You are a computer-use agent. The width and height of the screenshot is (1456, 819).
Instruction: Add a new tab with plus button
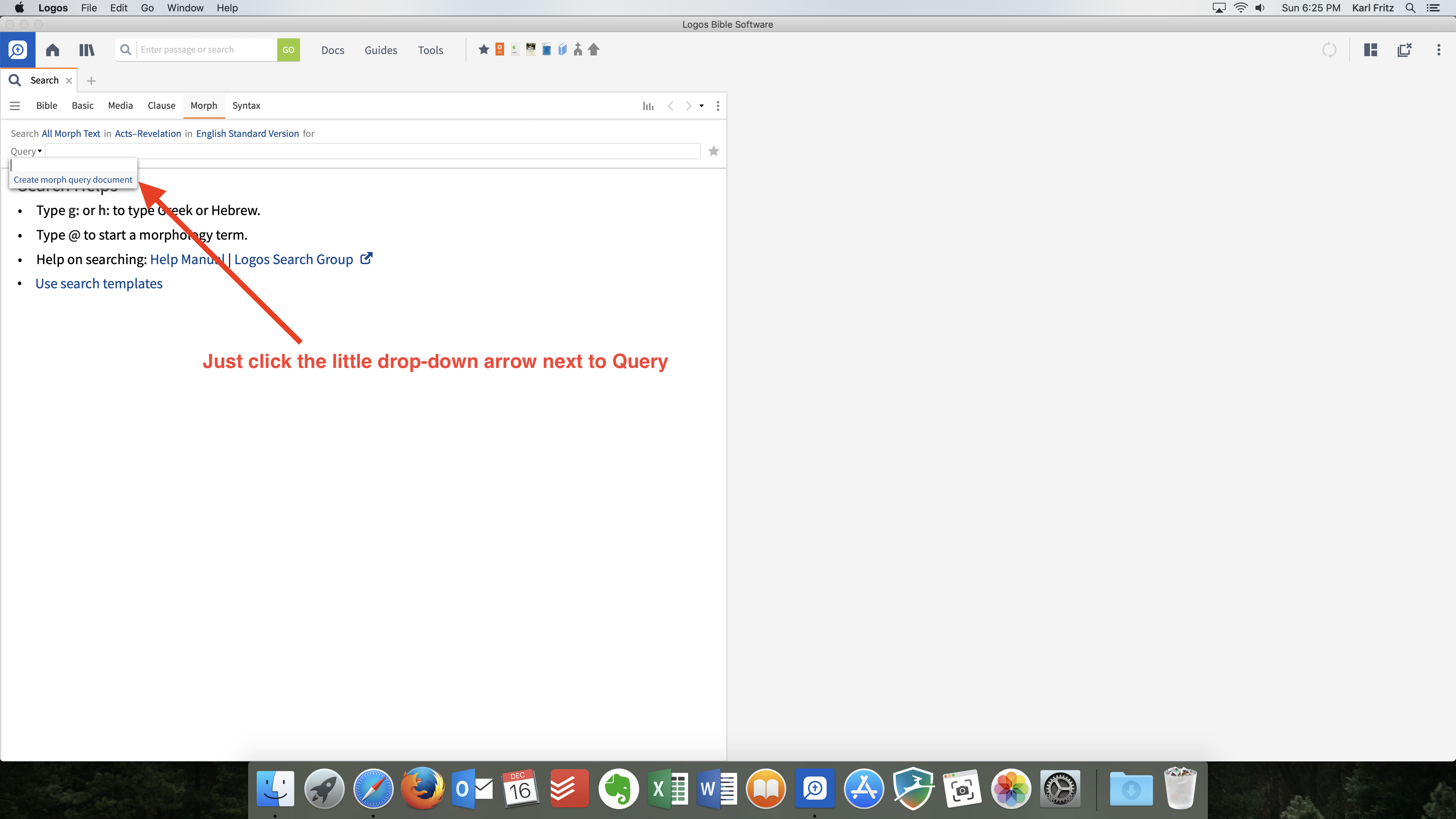pyautogui.click(x=91, y=81)
